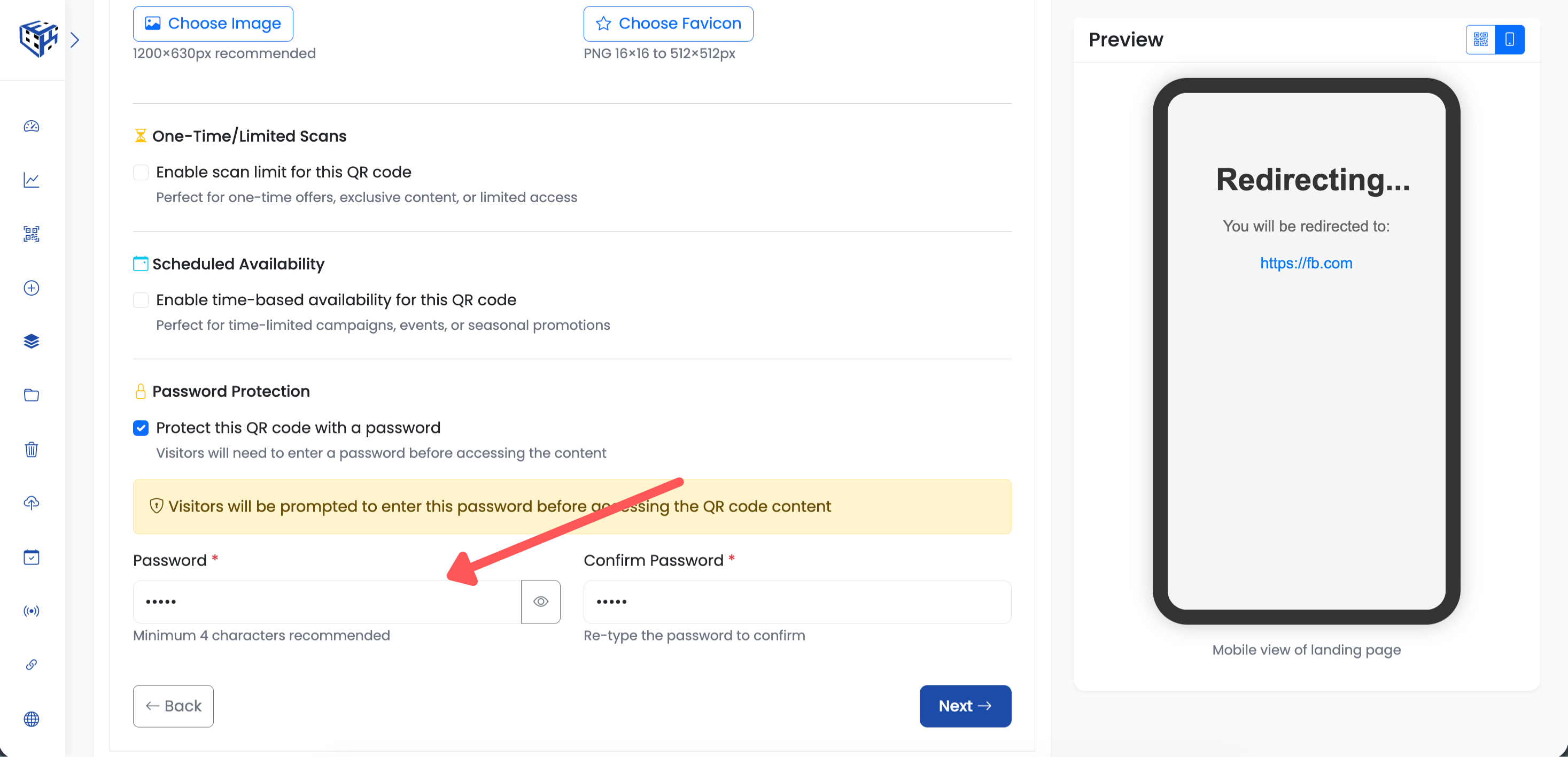The image size is (1568, 757).
Task: Switch preview to QR code view
Action: click(x=1480, y=39)
